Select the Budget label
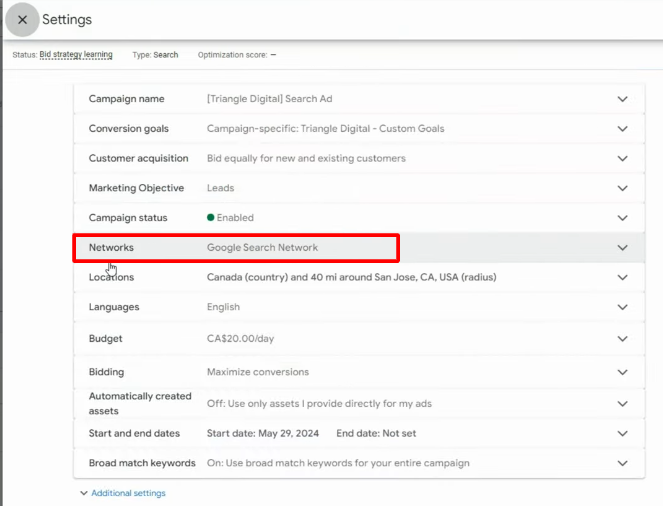This screenshot has height=506, width=663. 105,339
